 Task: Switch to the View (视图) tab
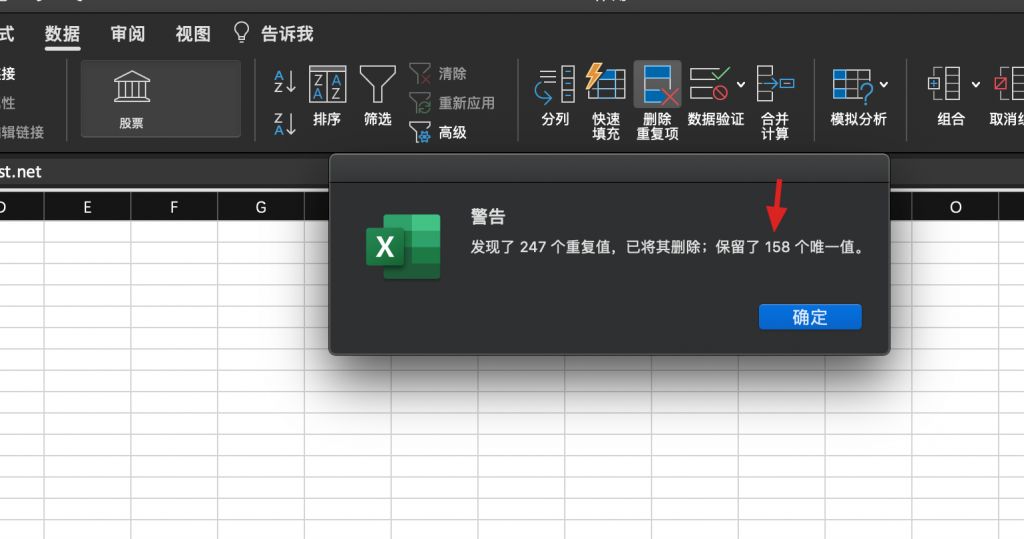click(x=193, y=34)
